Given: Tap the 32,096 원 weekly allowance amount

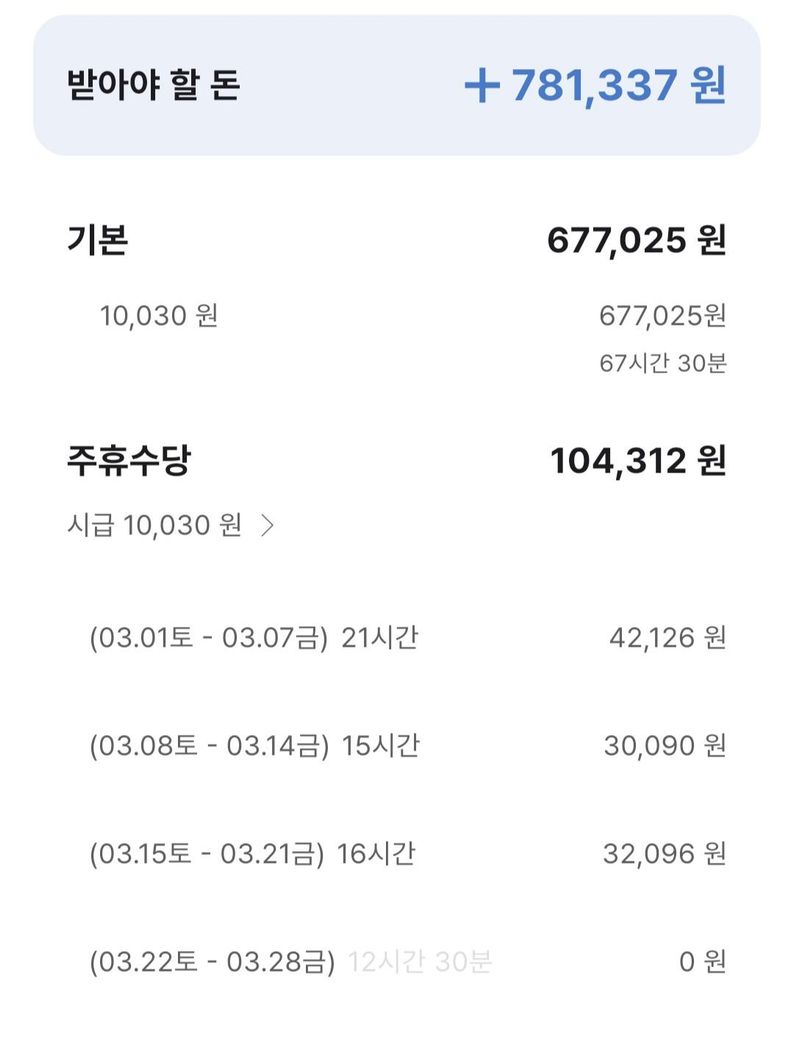Looking at the screenshot, I should click(x=664, y=854).
